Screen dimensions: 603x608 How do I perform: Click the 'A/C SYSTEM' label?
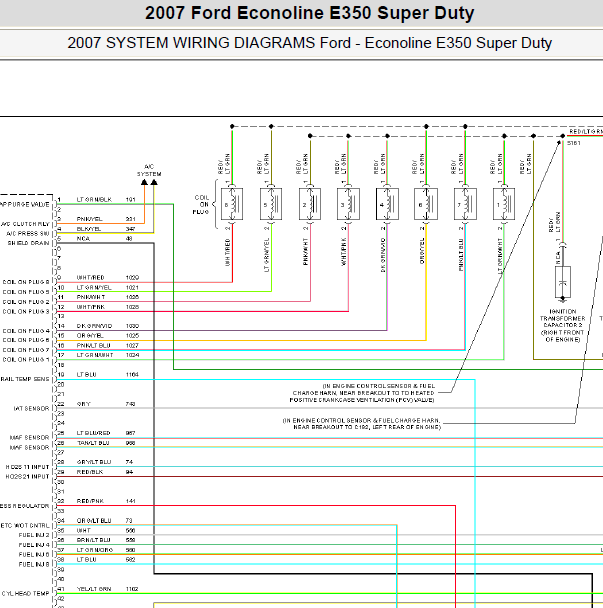(149, 170)
